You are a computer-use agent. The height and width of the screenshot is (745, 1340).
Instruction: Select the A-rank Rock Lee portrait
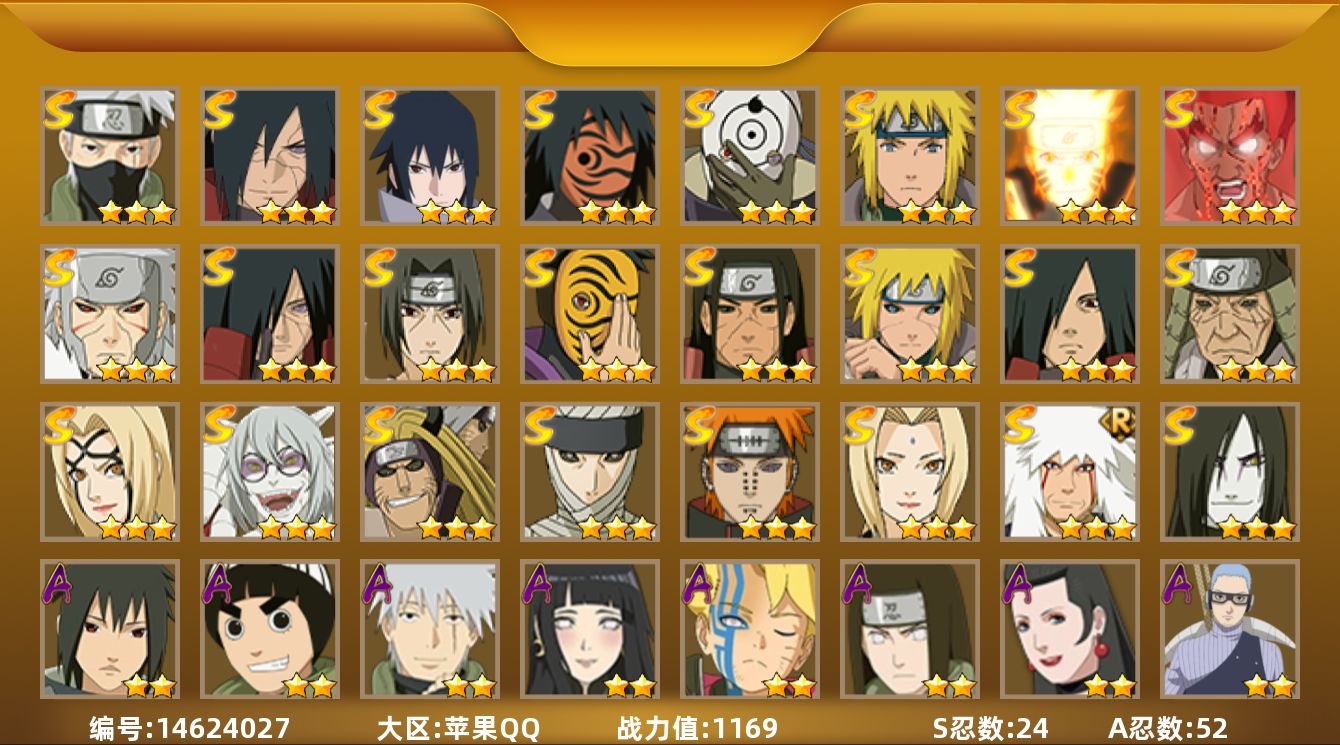(270, 629)
